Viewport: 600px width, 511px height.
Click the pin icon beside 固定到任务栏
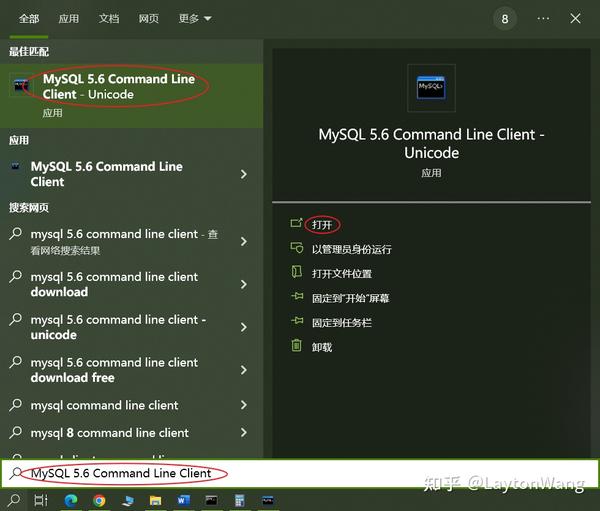[x=297, y=321]
